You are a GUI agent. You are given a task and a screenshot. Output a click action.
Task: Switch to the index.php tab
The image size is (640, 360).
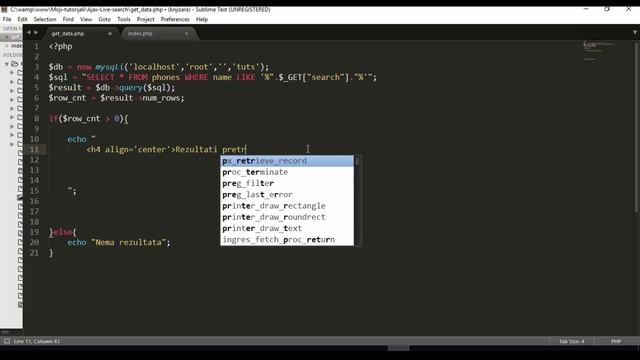159,33
